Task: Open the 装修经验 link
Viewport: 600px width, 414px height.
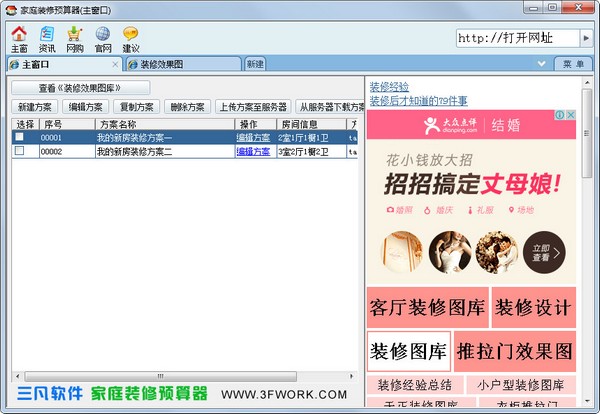Action: 389,87
